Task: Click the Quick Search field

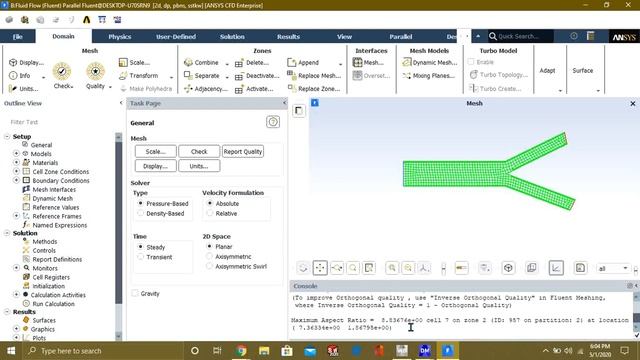Action: pyautogui.click(x=520, y=36)
